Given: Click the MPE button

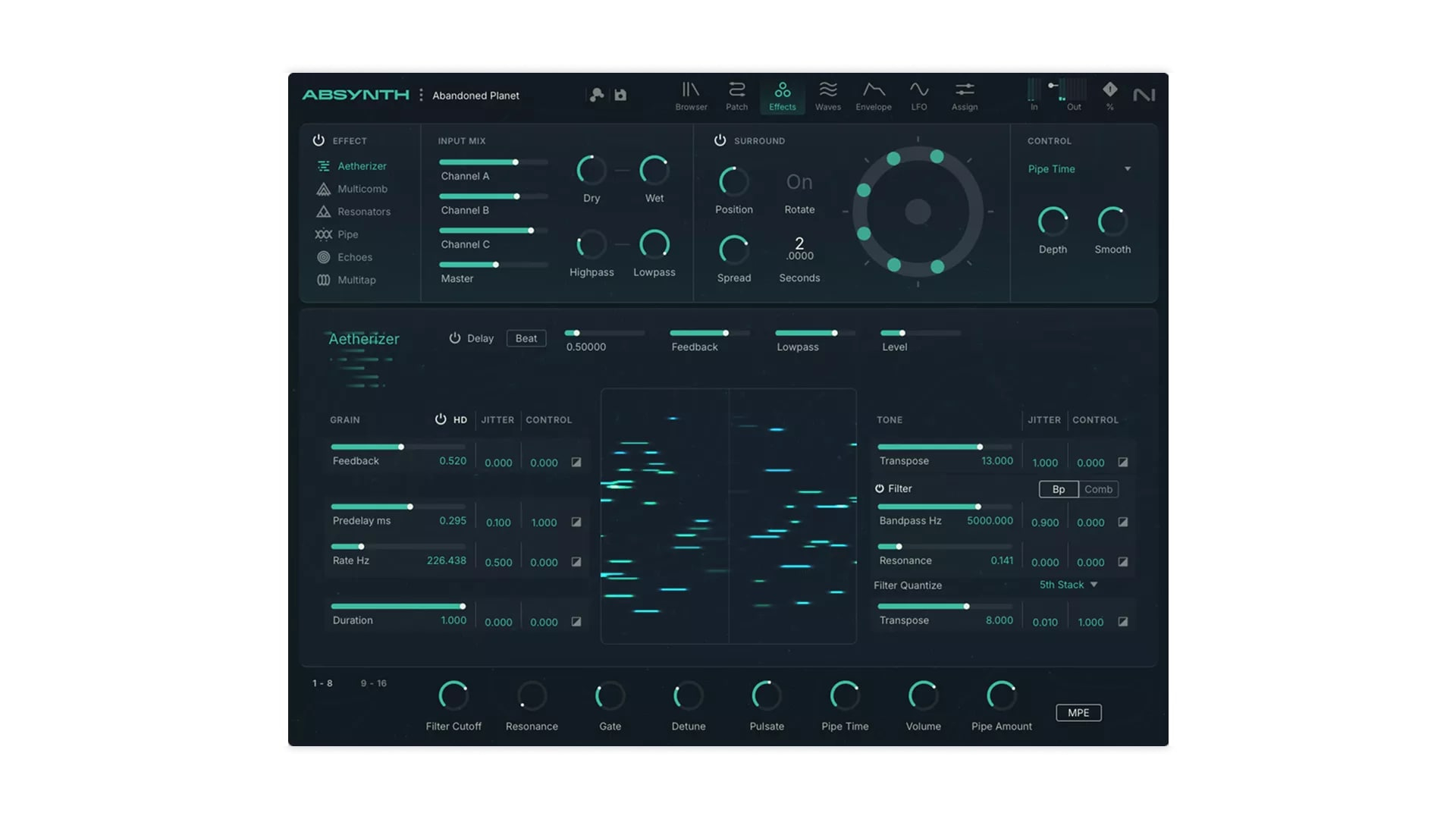Looking at the screenshot, I should pos(1078,713).
